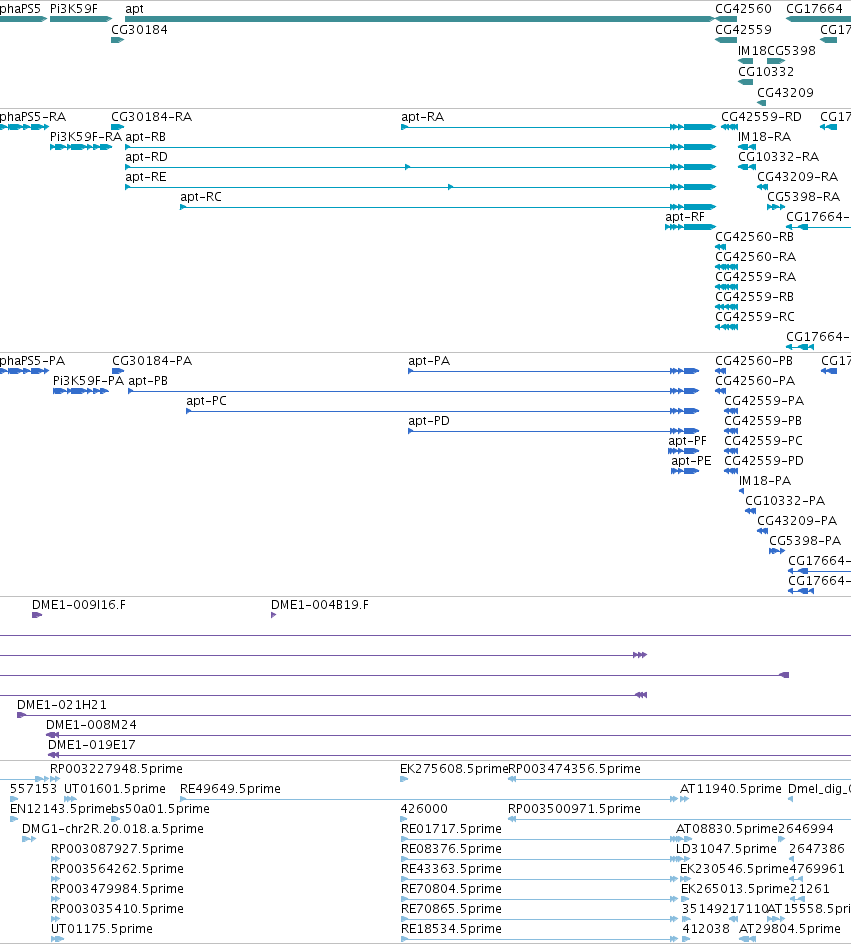851x944 pixels.
Task: Click the AT11940.5prime EST label
Action: click(x=731, y=789)
